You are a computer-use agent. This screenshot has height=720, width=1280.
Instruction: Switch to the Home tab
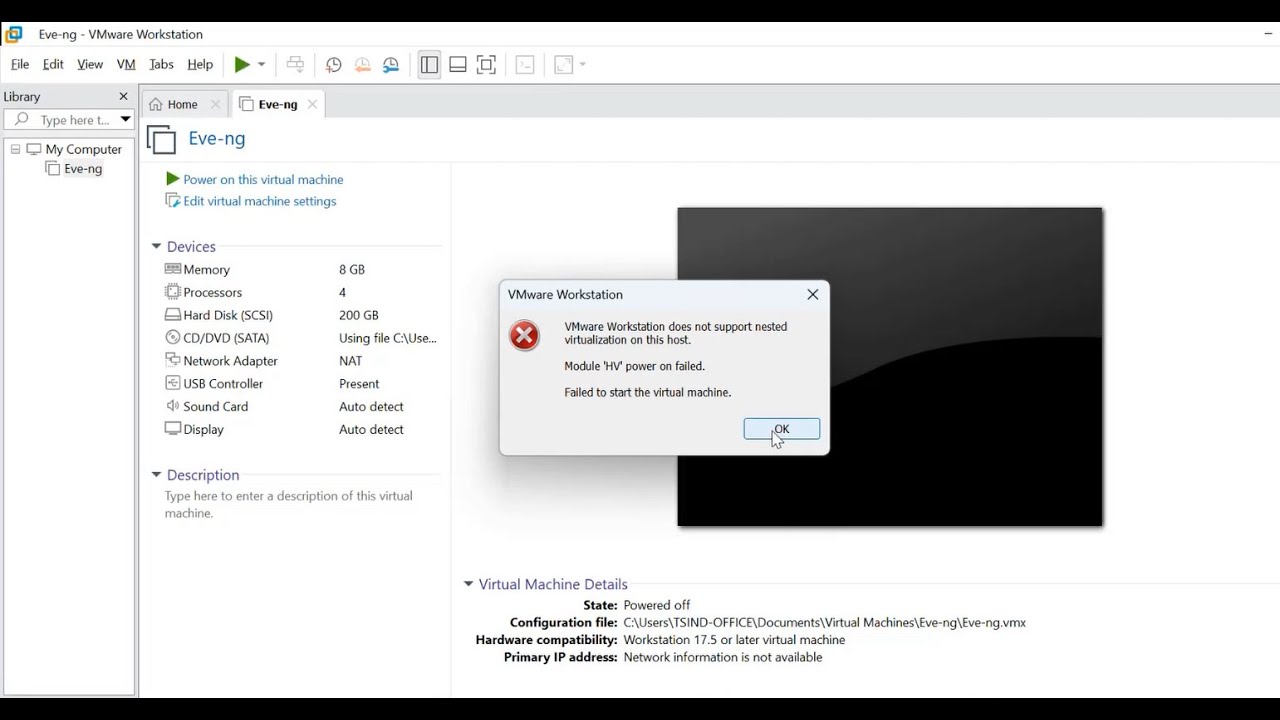182,104
